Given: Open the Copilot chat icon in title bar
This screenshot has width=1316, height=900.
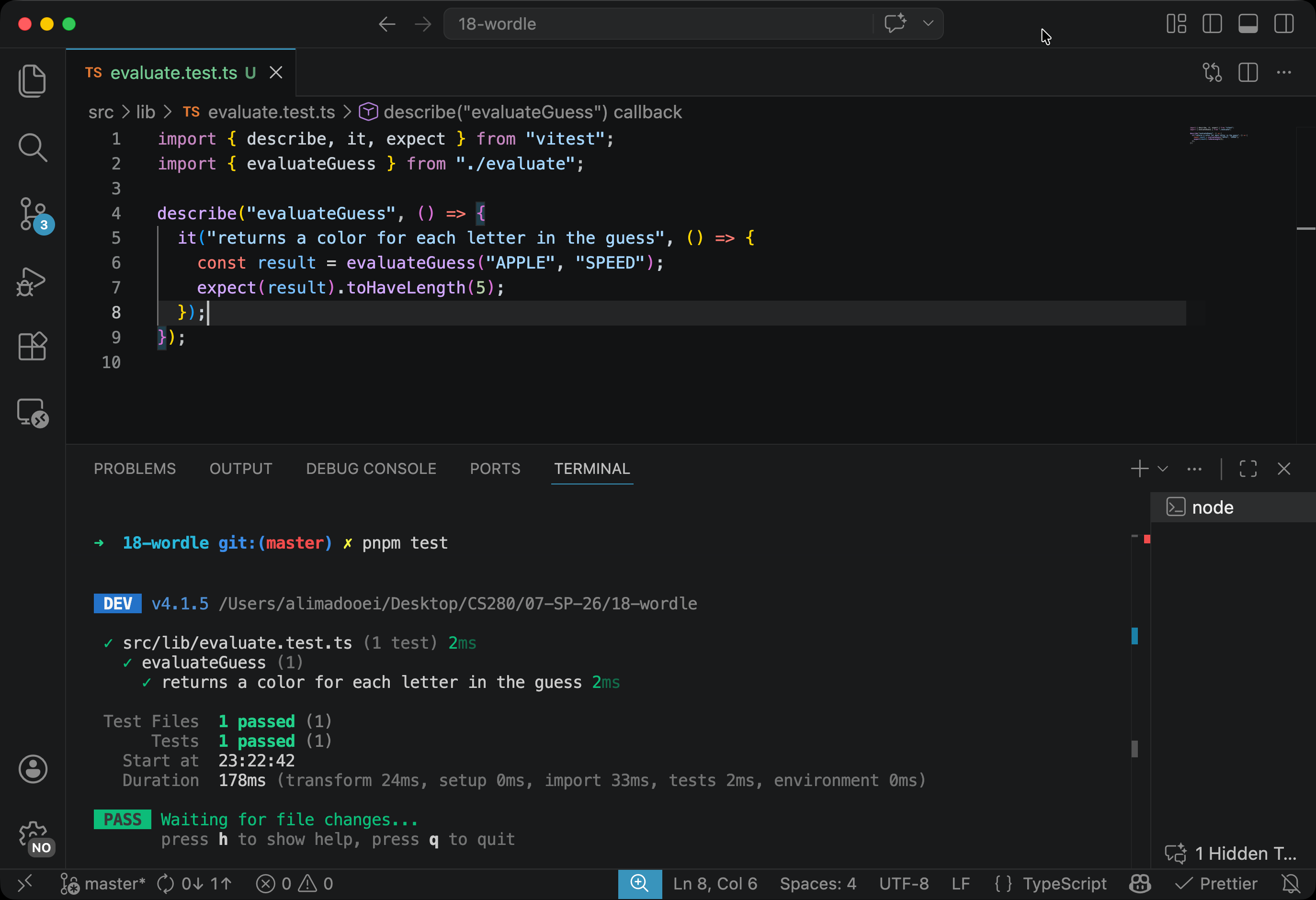Looking at the screenshot, I should [x=895, y=24].
